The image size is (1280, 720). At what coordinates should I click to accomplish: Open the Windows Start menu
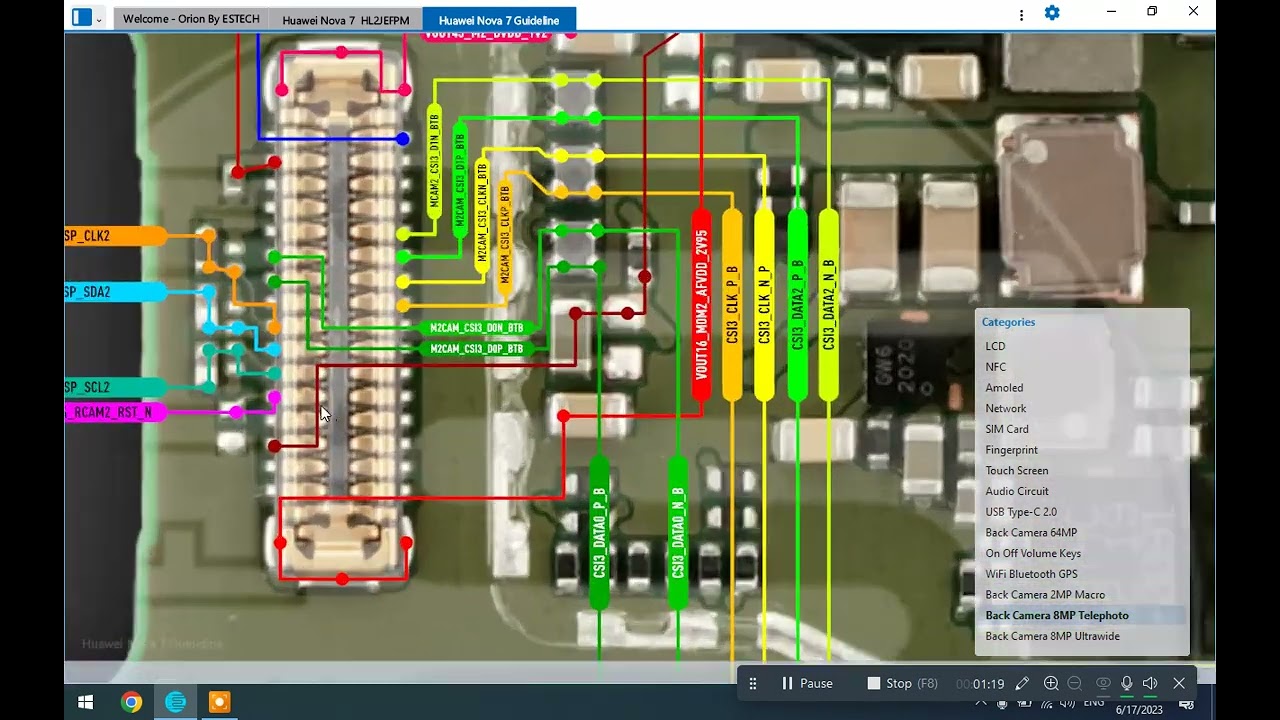pyautogui.click(x=85, y=702)
